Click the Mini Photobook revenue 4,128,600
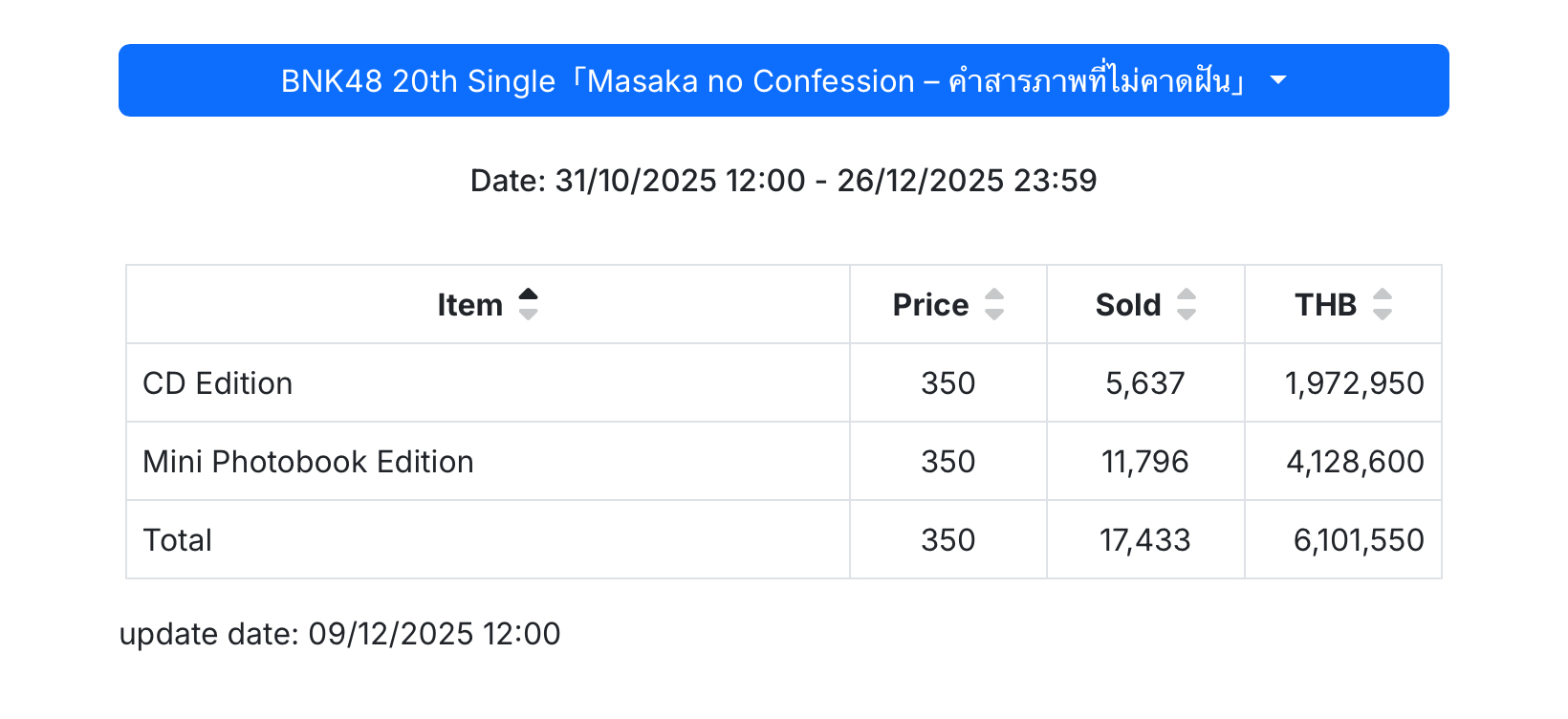This screenshot has height=719, width=1568. pyautogui.click(x=1355, y=462)
